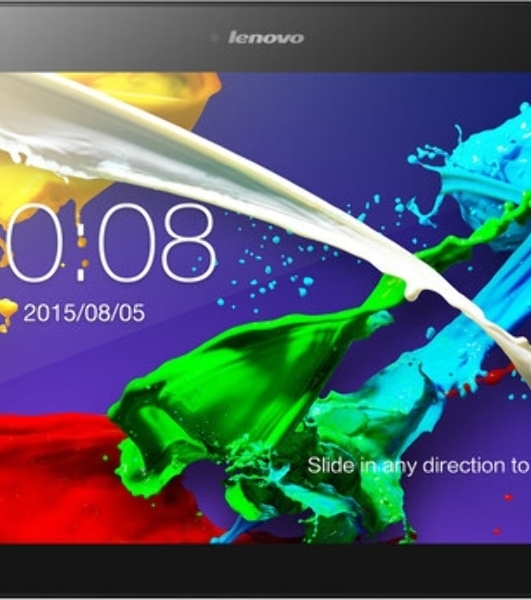Tap the front camera lens beside the Lenovo logo
Screen dimensions: 531x600
click(215, 38)
